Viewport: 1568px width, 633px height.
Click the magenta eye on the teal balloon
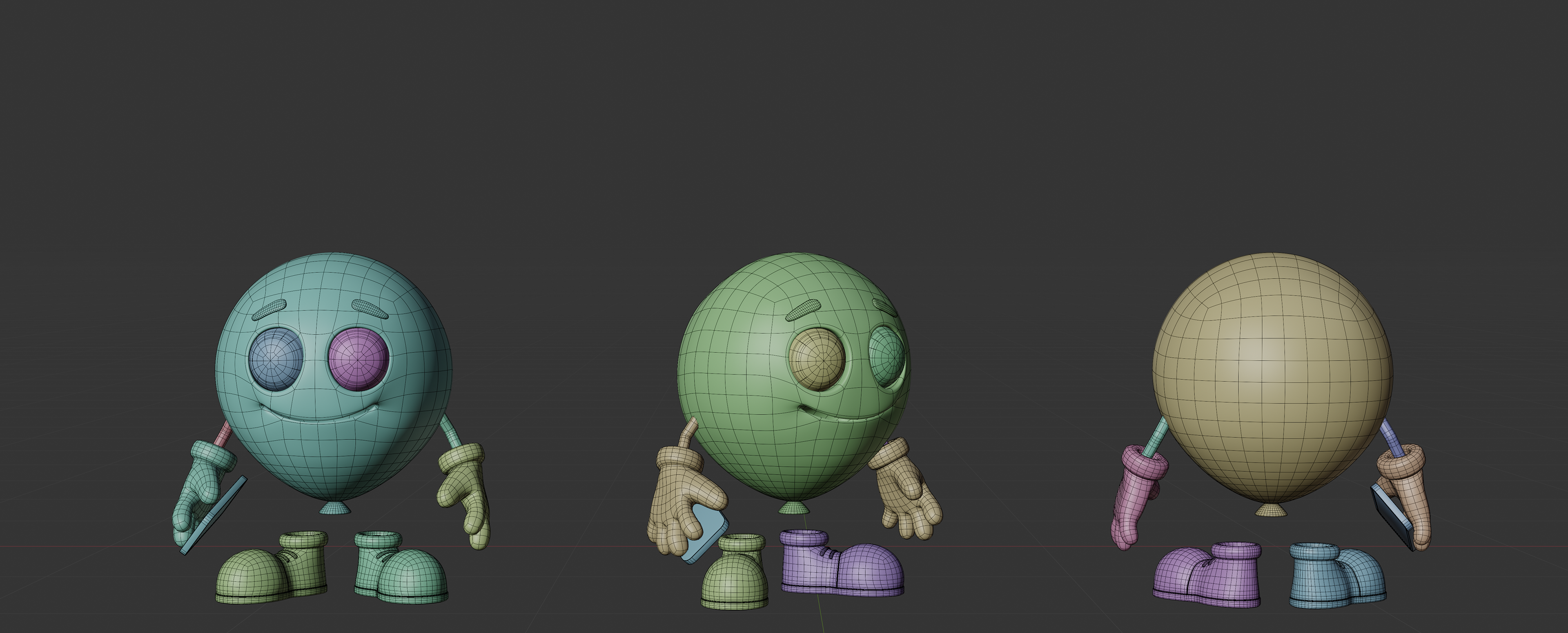click(359, 360)
